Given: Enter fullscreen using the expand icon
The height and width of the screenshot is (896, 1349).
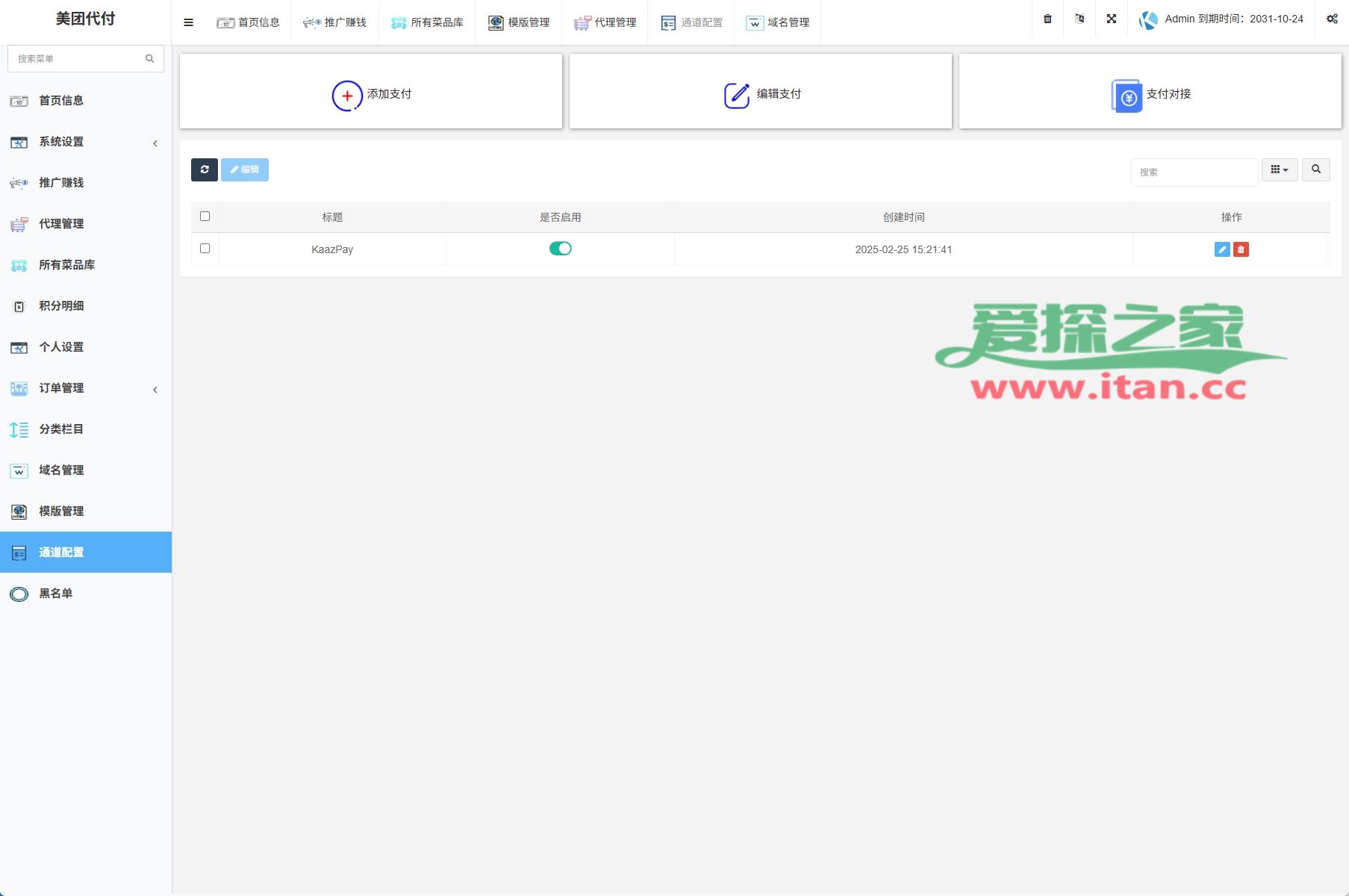Looking at the screenshot, I should coord(1111,19).
